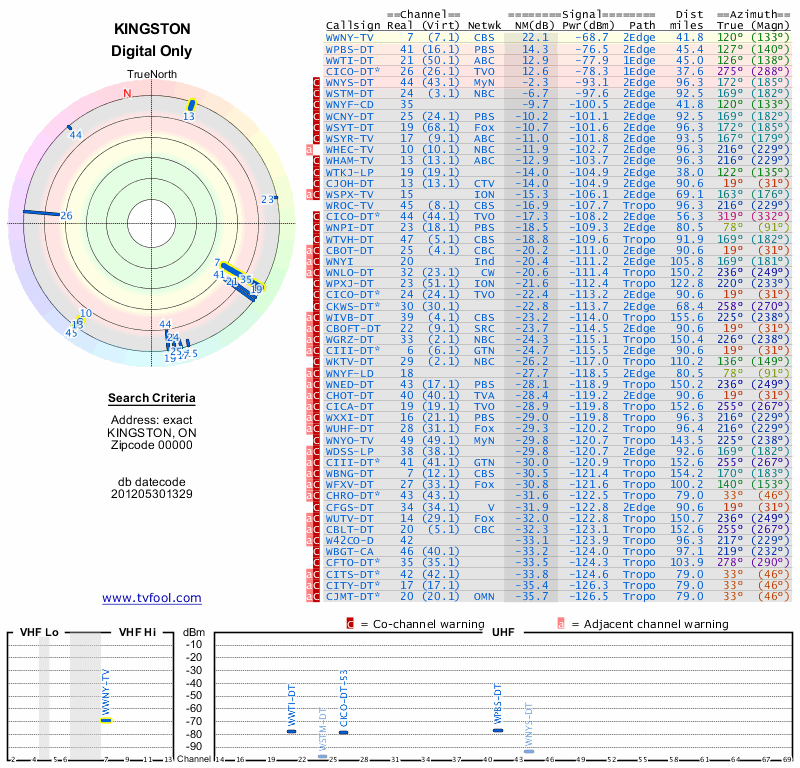The height and width of the screenshot is (768, 800).
Task: Click the co-channel warning icon beside WSTM-DT
Action: point(316,93)
